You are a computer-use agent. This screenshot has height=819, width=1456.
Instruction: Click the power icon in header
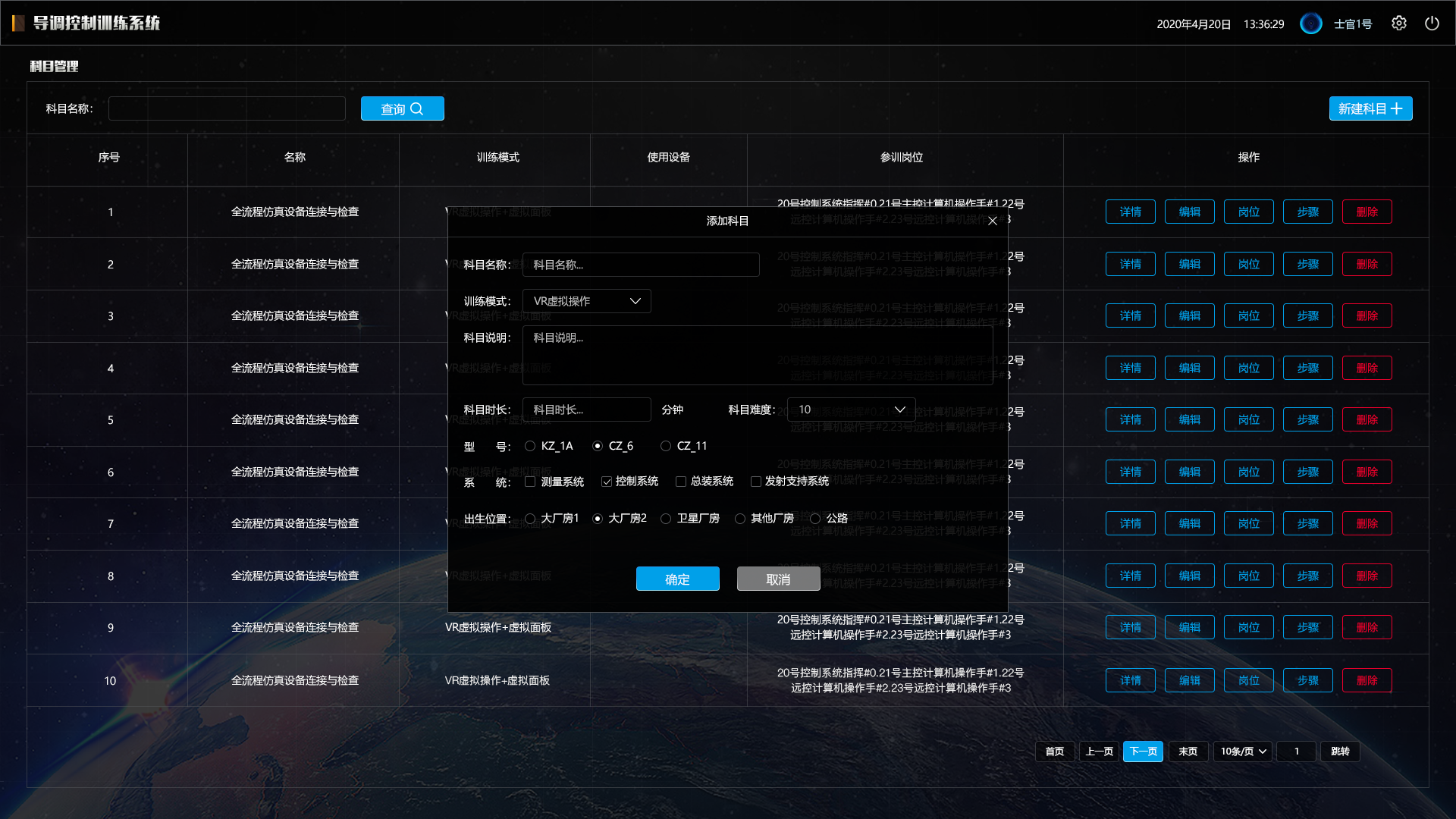tap(1432, 24)
